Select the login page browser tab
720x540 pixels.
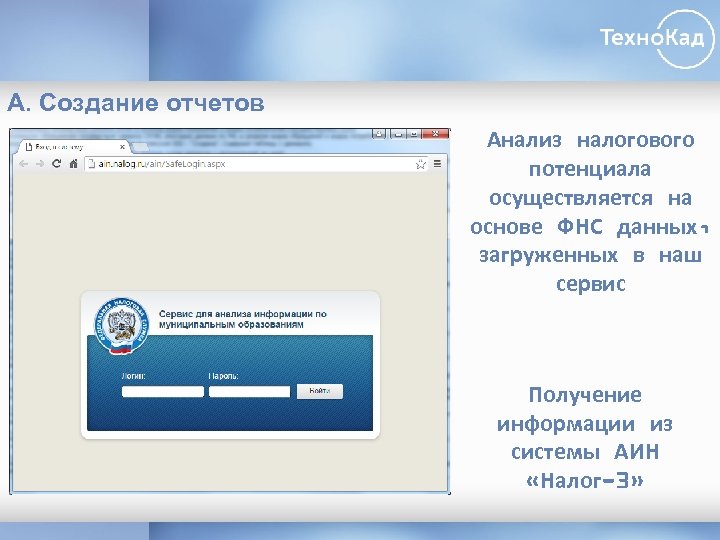tap(74, 147)
